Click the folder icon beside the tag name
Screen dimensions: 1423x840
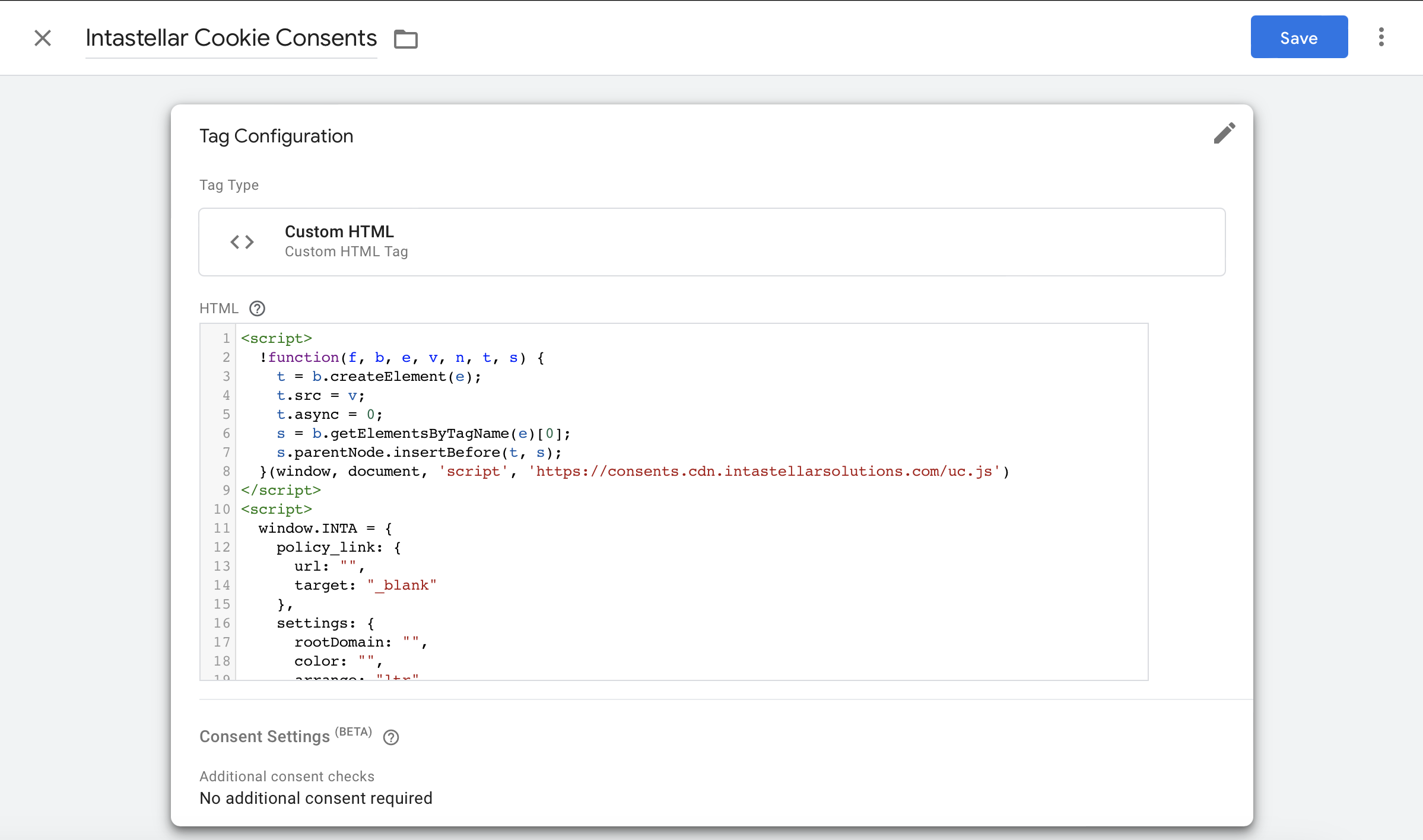406,39
